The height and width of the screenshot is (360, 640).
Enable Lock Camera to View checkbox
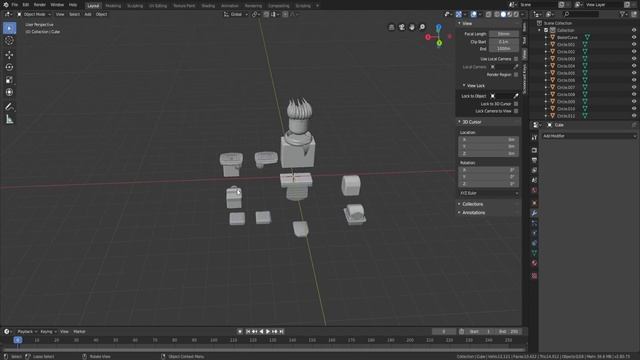click(x=516, y=111)
